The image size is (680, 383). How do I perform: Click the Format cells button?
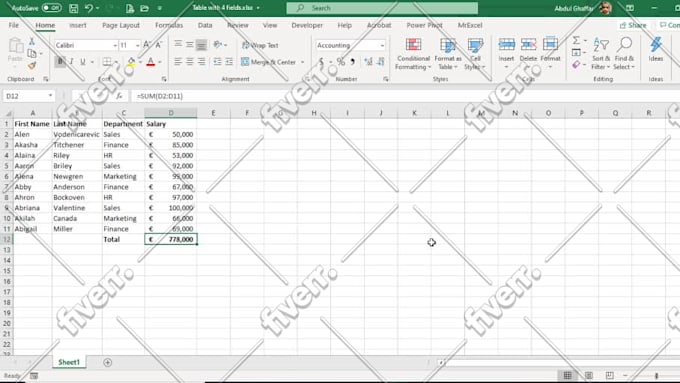coord(550,54)
